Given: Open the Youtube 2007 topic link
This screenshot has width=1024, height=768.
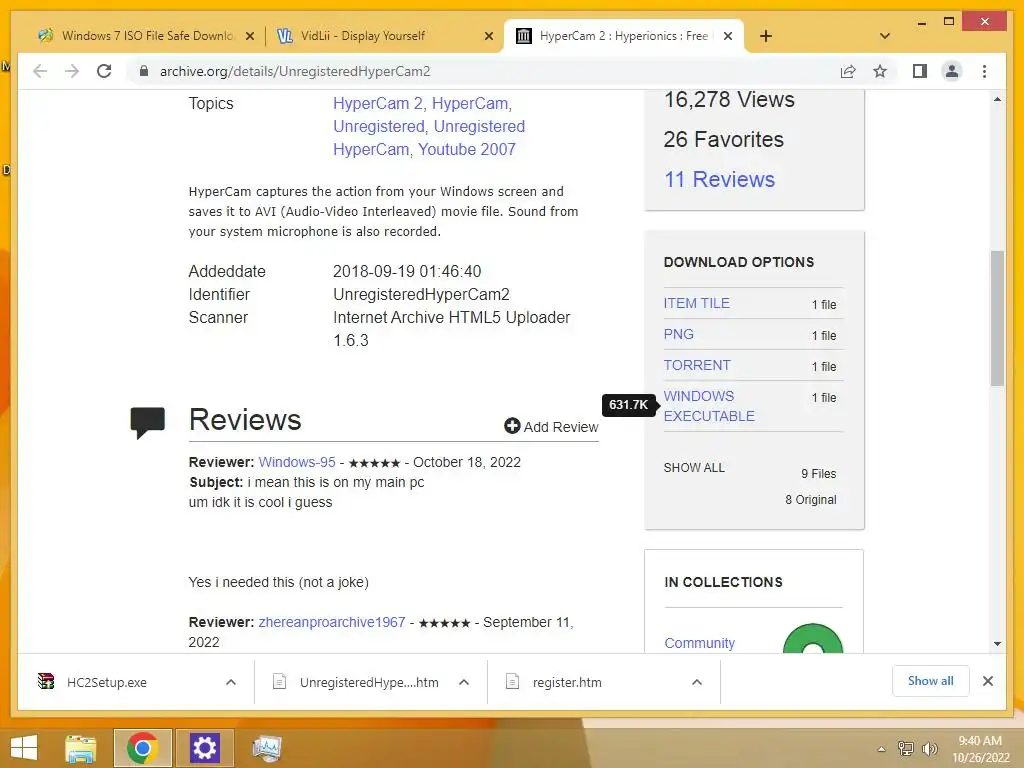Looking at the screenshot, I should click(466, 150).
